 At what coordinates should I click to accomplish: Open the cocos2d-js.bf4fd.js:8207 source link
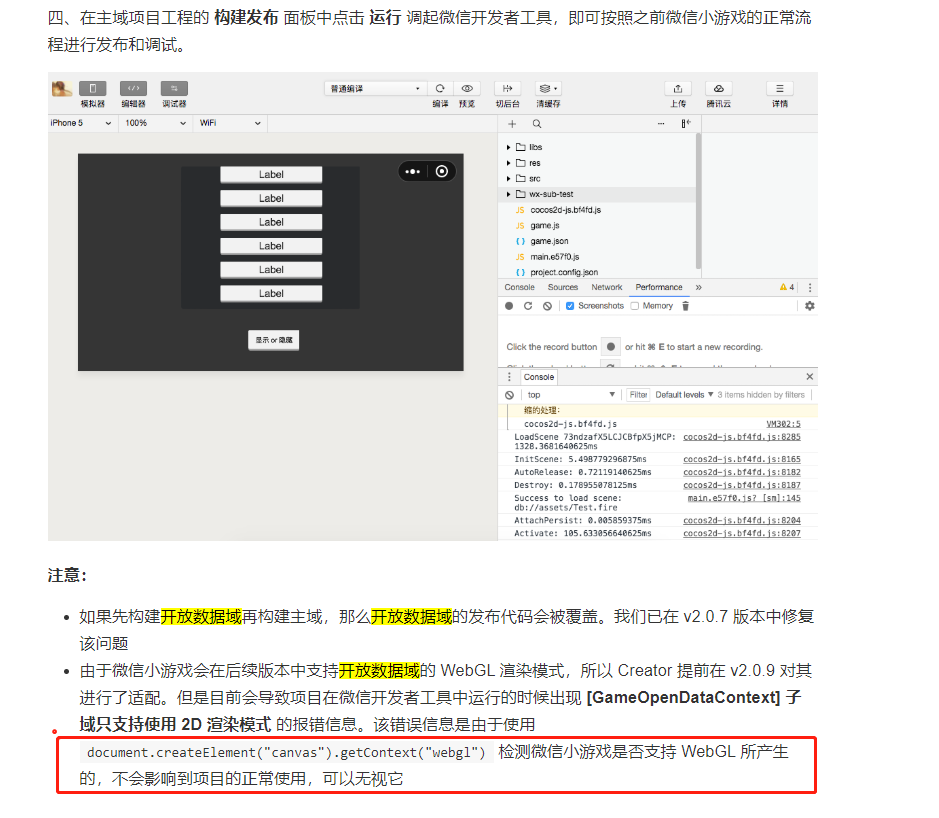tap(742, 534)
